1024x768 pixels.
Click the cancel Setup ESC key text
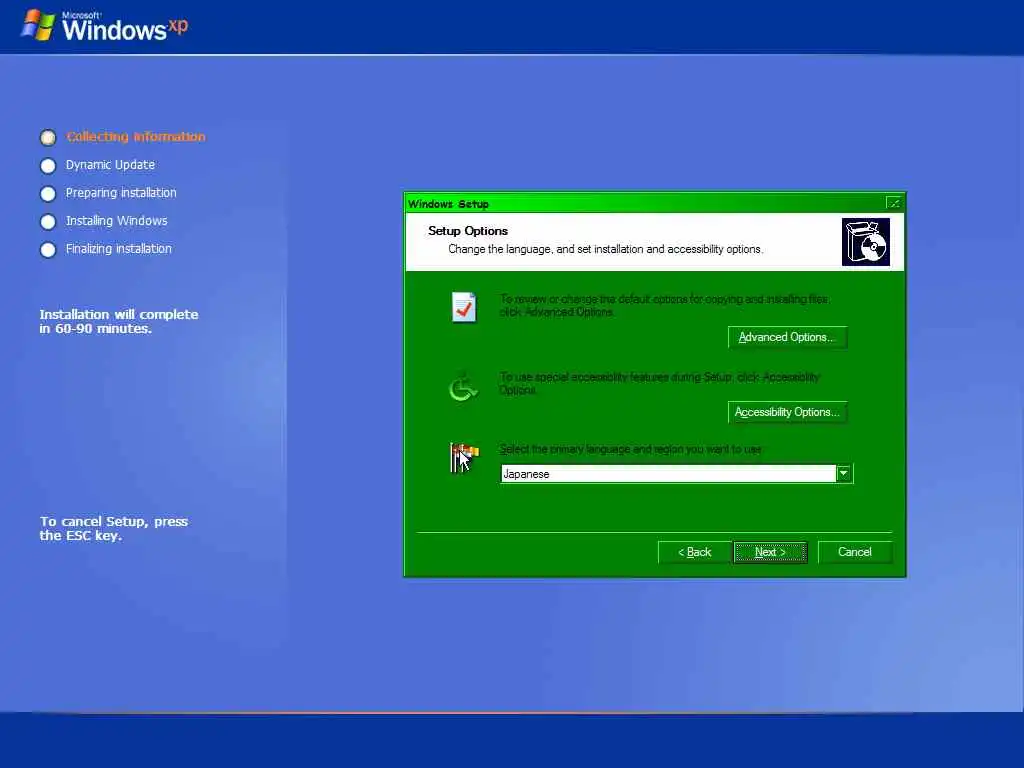[114, 528]
